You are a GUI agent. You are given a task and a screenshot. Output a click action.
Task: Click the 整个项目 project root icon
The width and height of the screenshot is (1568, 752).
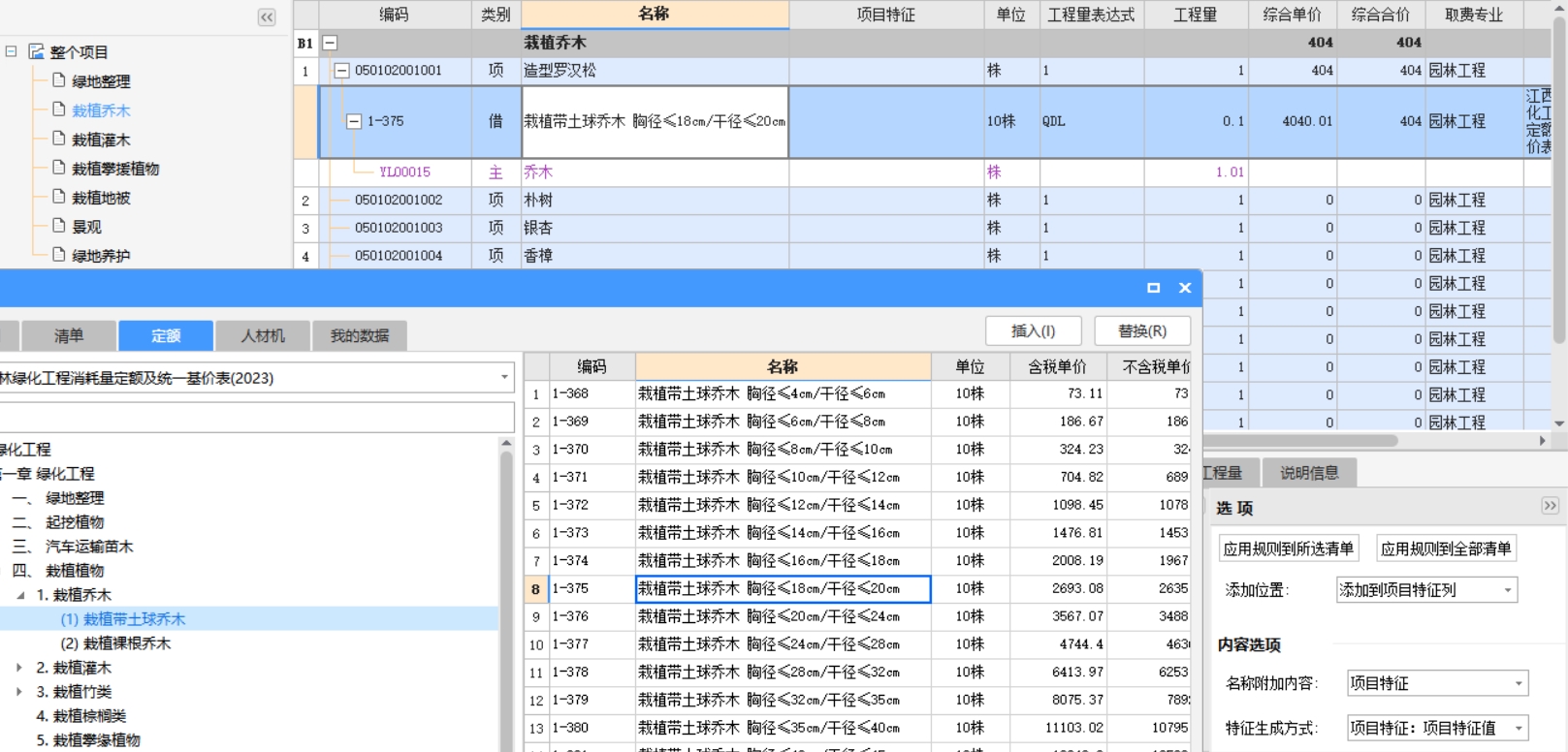point(37,51)
